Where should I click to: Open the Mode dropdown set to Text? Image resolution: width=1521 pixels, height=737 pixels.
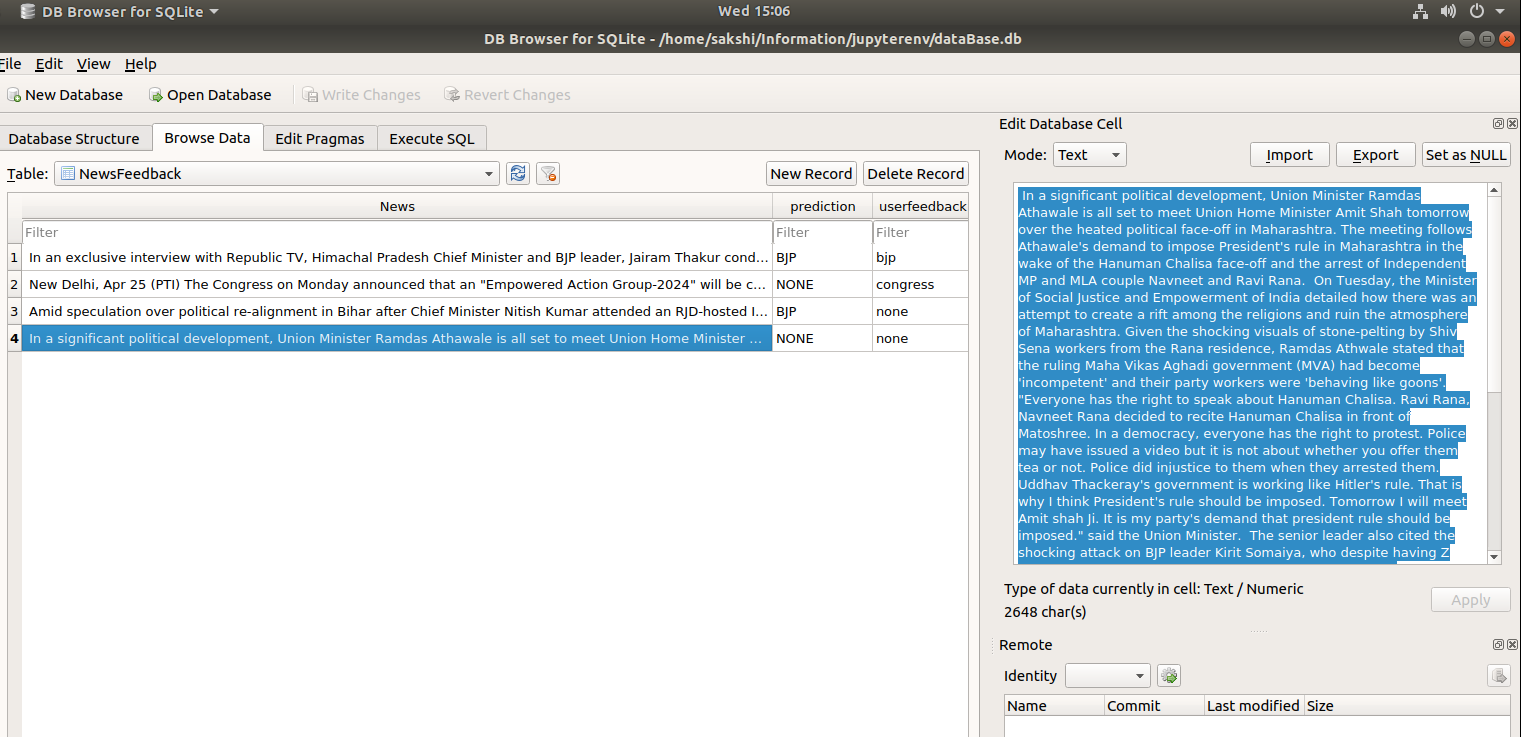[x=1089, y=154]
